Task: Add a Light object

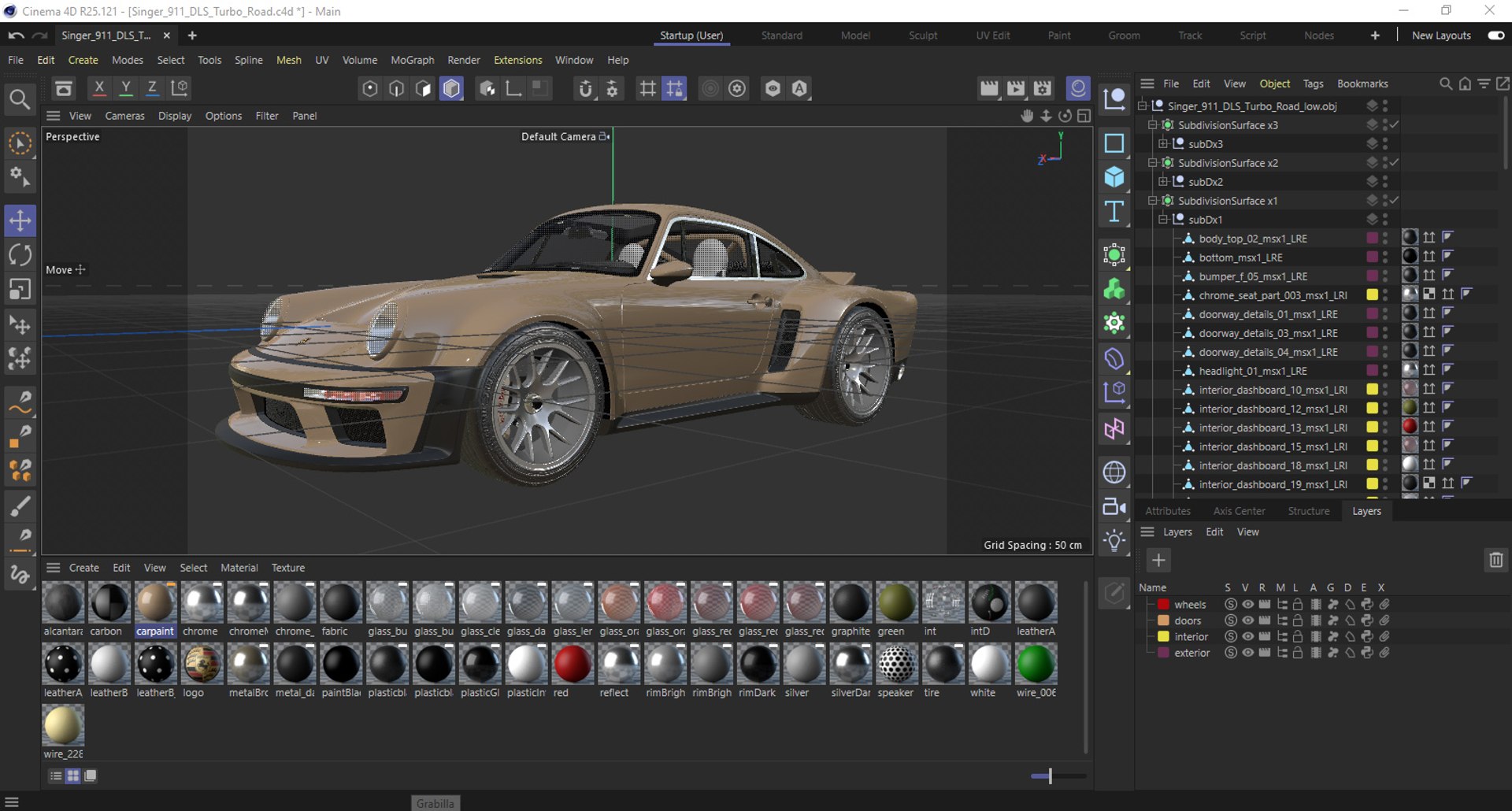Action: (x=1114, y=541)
